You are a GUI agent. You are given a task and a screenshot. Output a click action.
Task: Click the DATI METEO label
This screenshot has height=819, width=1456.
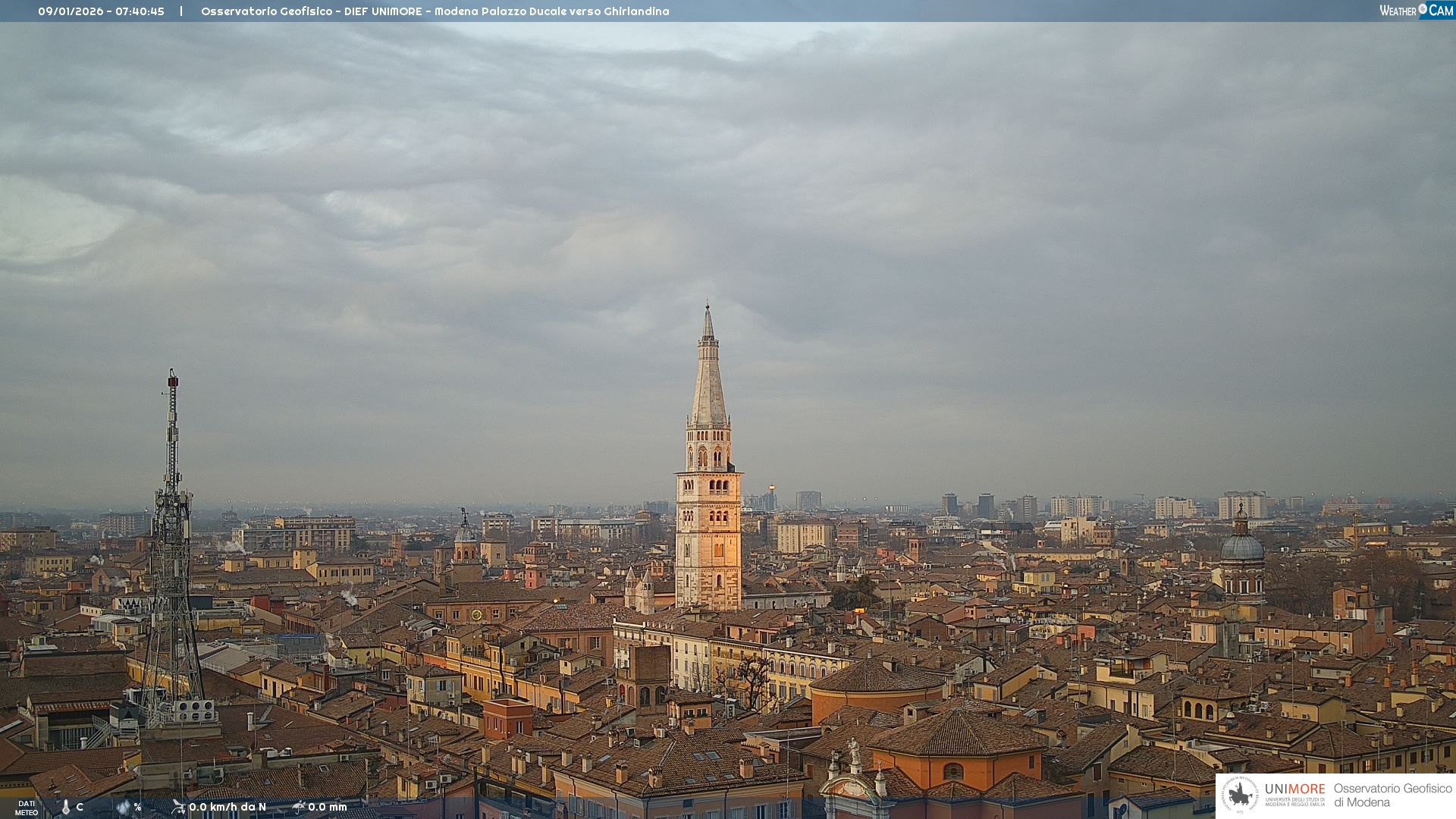(27, 808)
